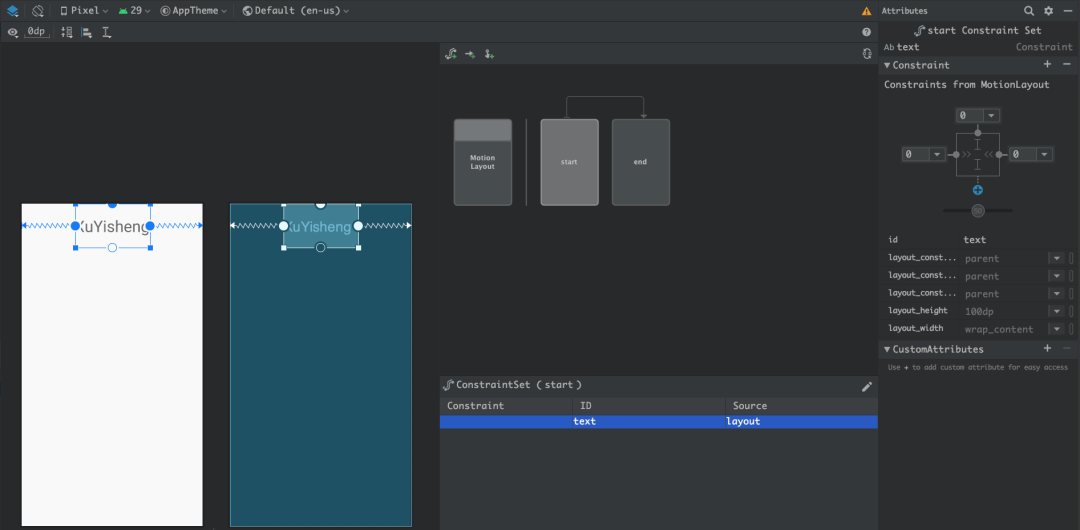Click the Create Transition icon

[x=470, y=54]
